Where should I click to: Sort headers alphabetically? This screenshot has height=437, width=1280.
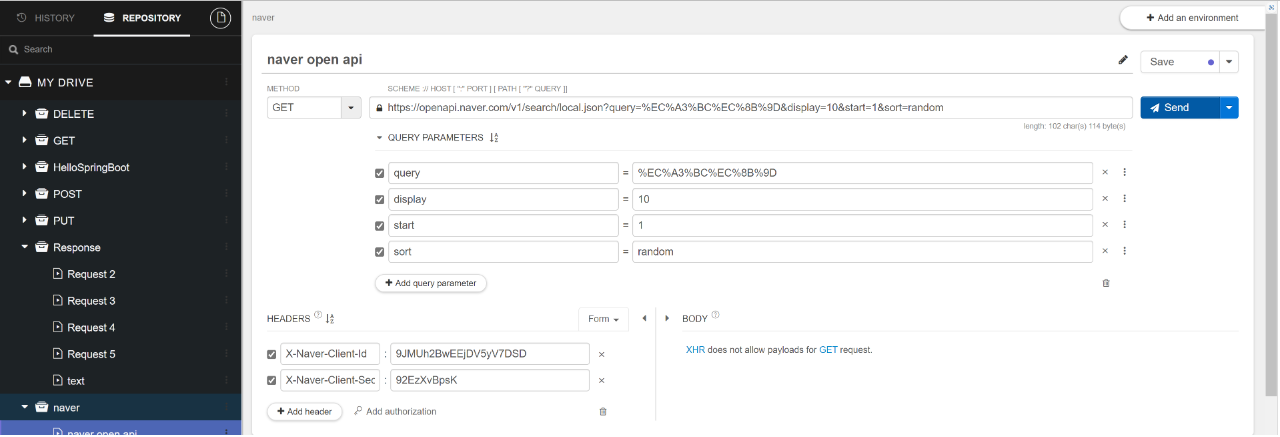330,319
